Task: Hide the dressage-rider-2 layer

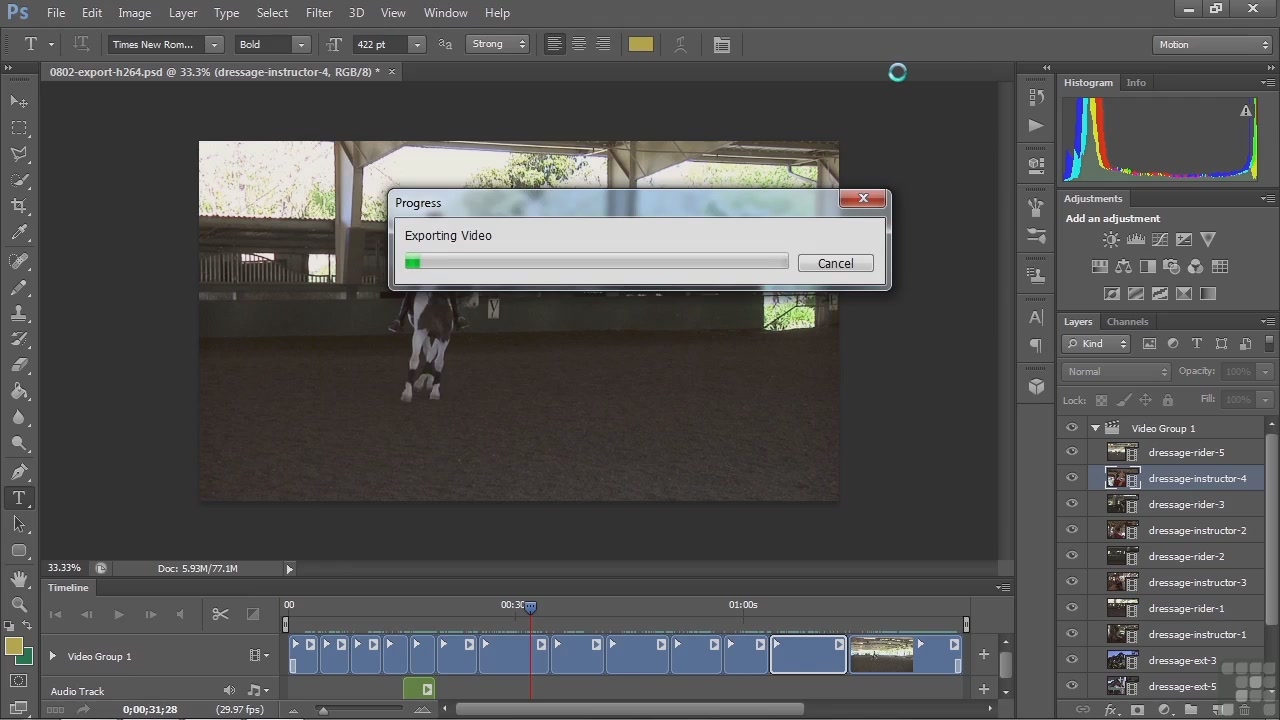Action: pos(1072,556)
